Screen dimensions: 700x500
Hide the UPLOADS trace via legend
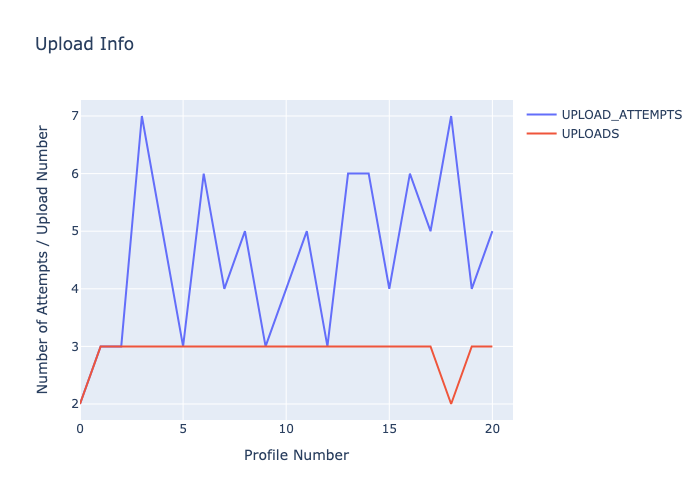click(x=590, y=133)
